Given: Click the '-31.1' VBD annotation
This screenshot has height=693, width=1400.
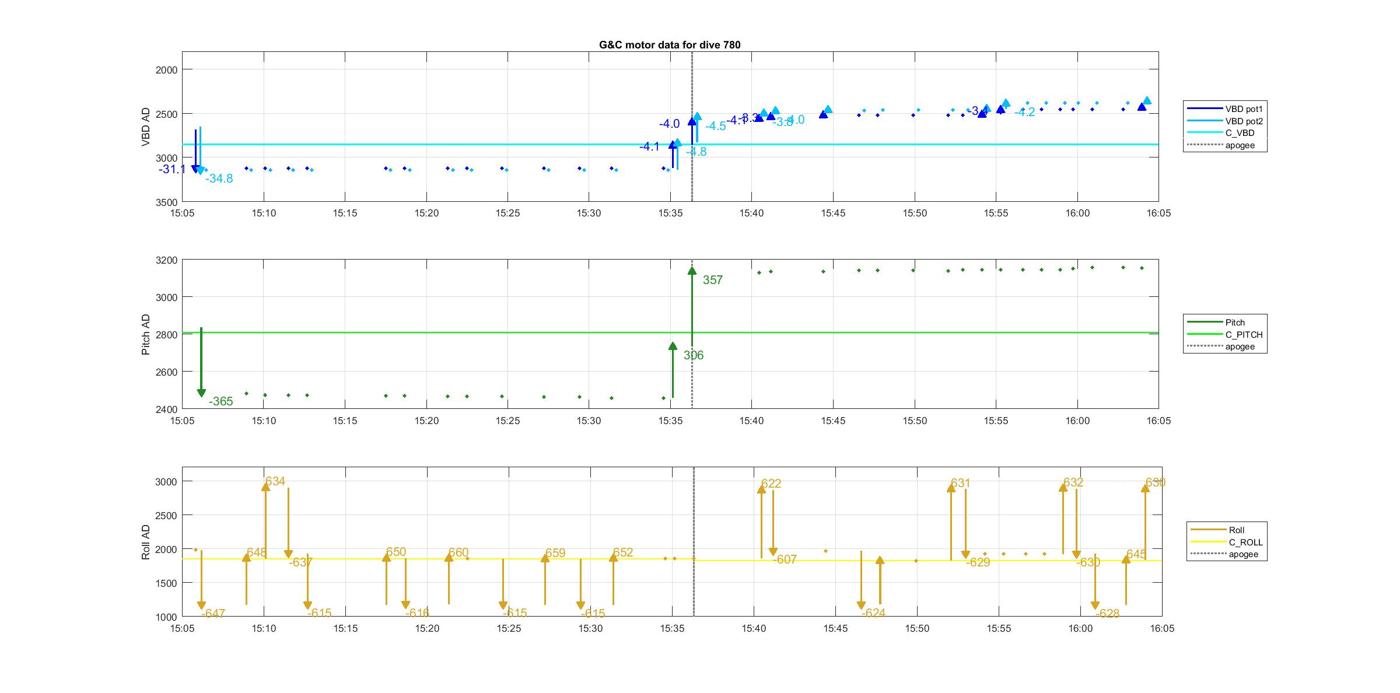Looking at the screenshot, I should (172, 169).
